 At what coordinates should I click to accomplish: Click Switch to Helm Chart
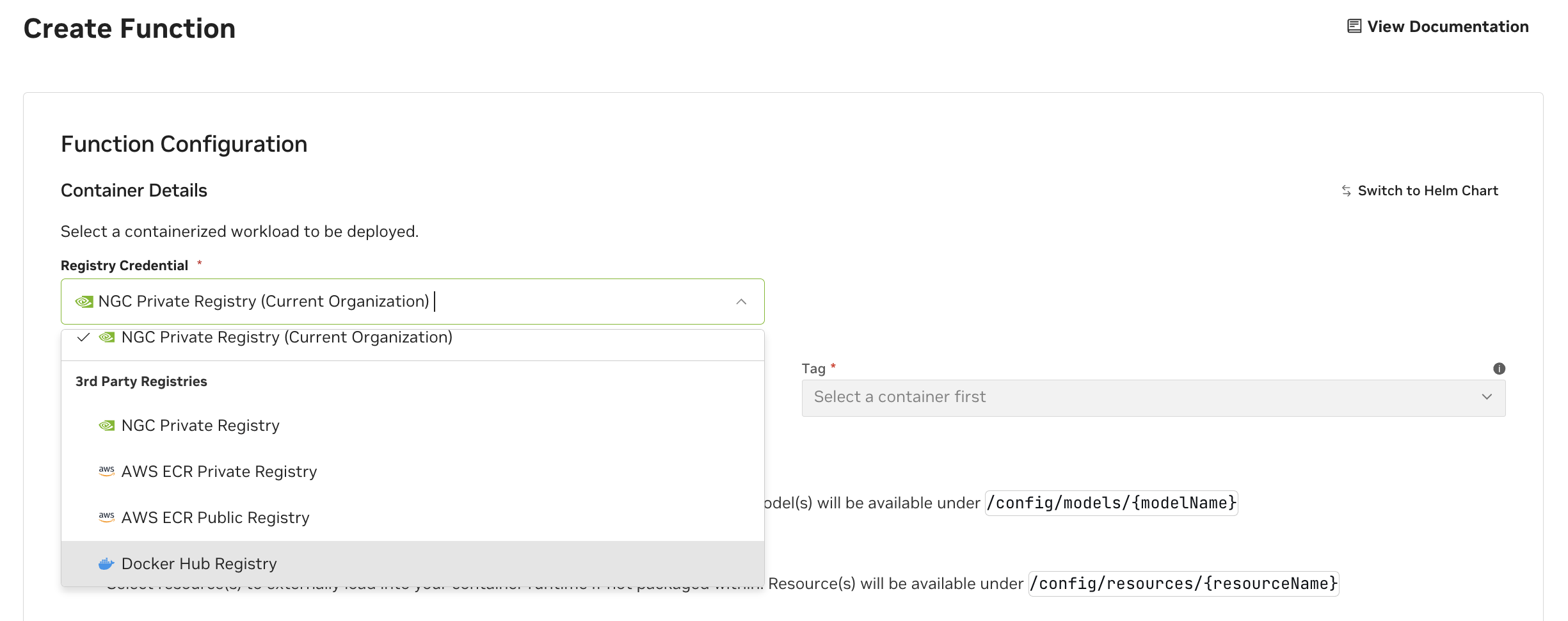coord(1428,190)
